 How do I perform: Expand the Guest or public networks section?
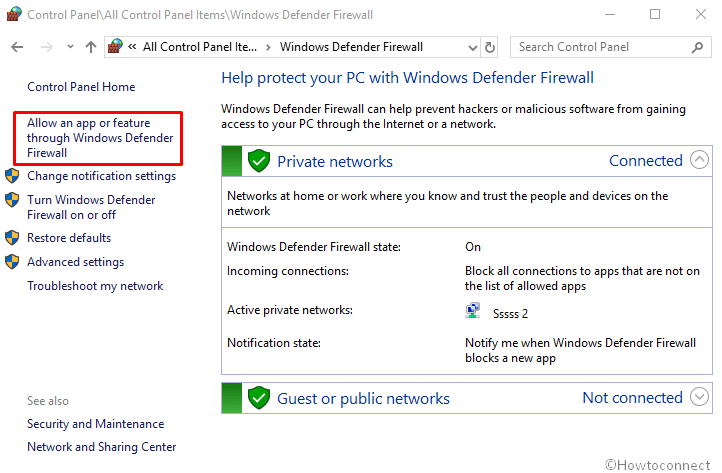(699, 397)
